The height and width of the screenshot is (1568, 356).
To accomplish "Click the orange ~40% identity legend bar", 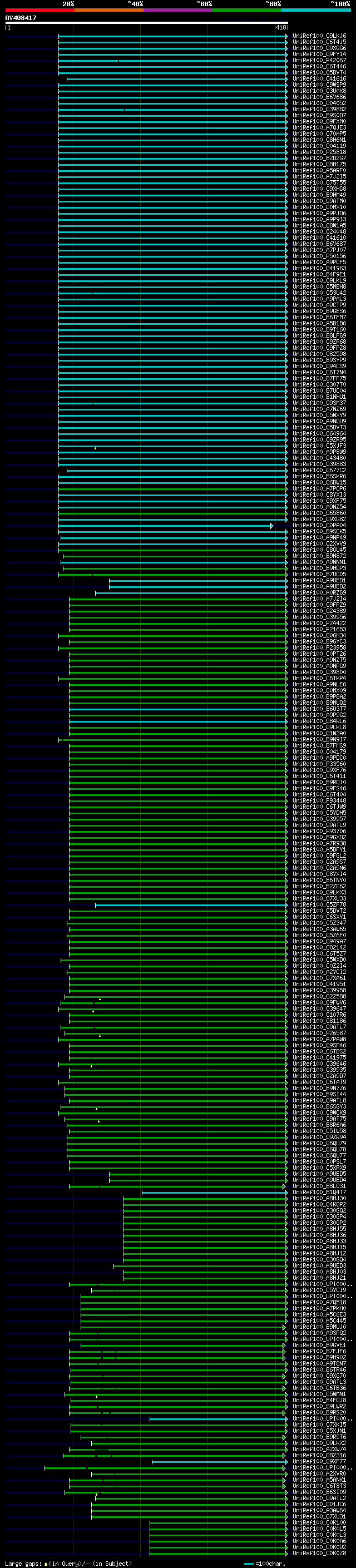I will (109, 10).
